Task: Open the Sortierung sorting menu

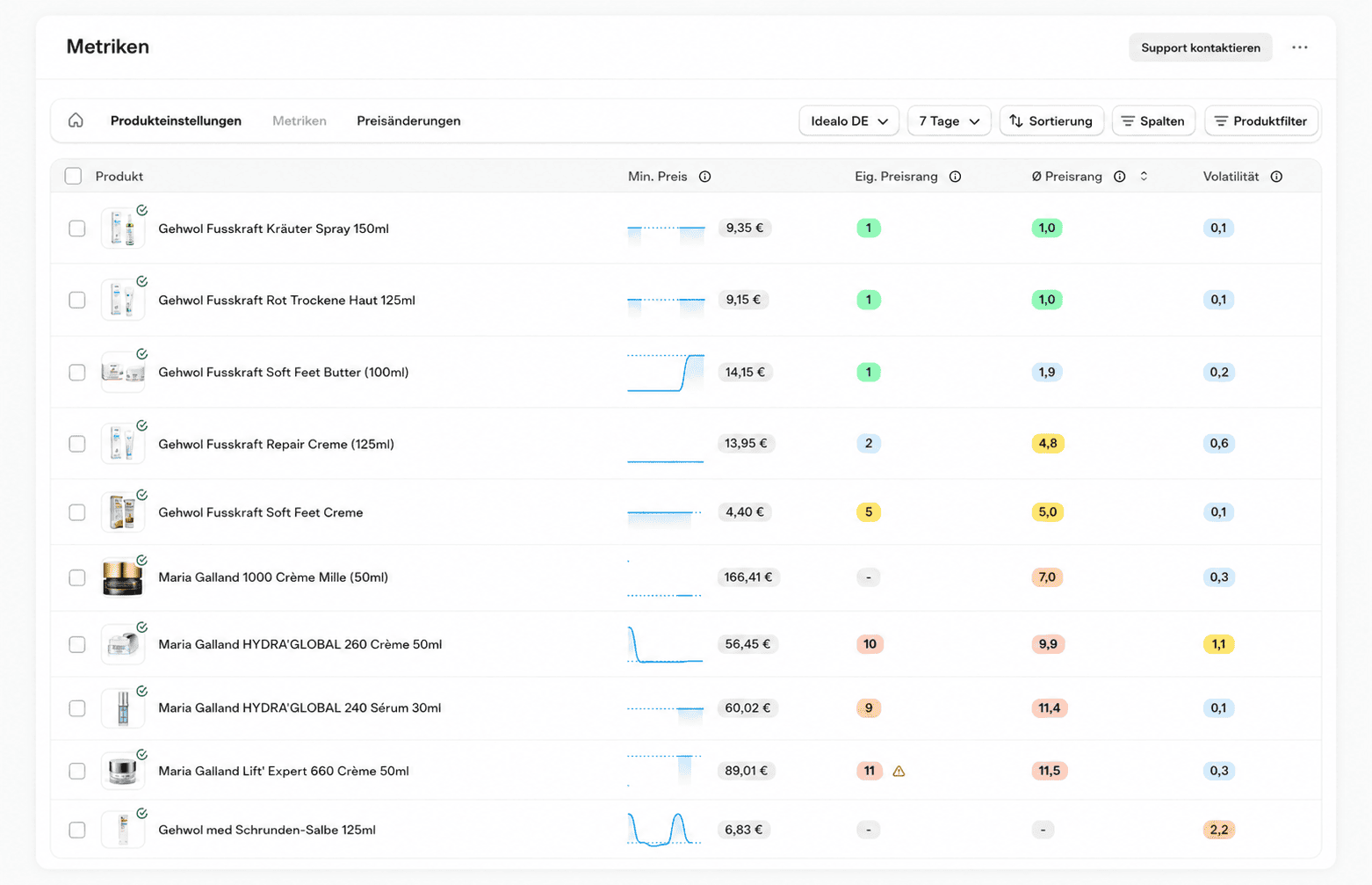Action: click(1051, 121)
